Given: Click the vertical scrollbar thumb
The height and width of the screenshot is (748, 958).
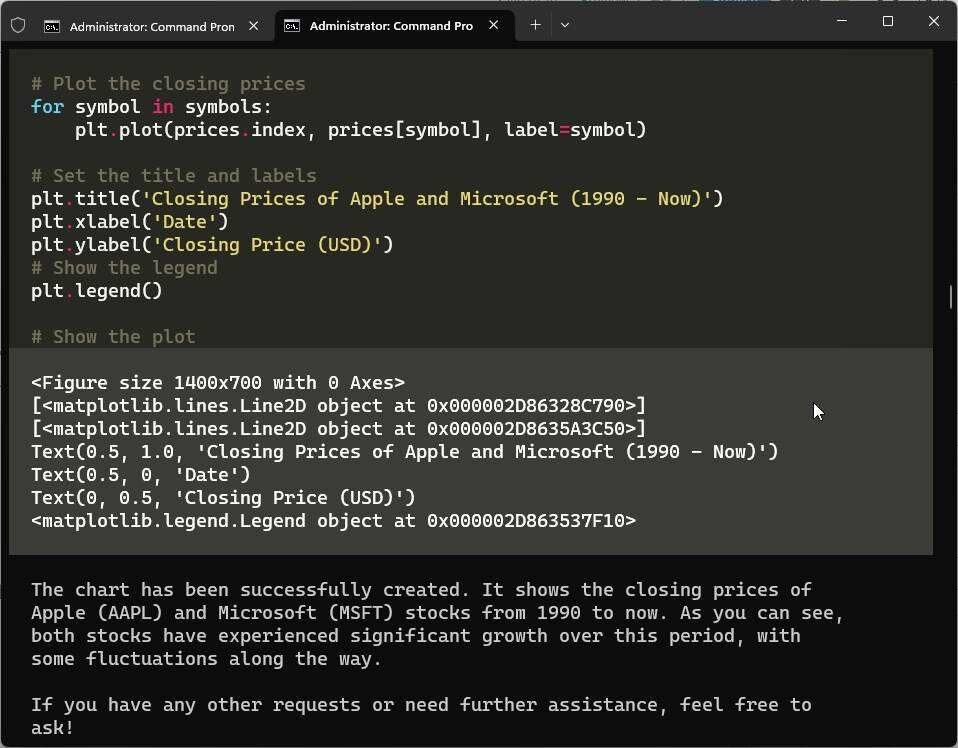Looking at the screenshot, I should point(950,297).
